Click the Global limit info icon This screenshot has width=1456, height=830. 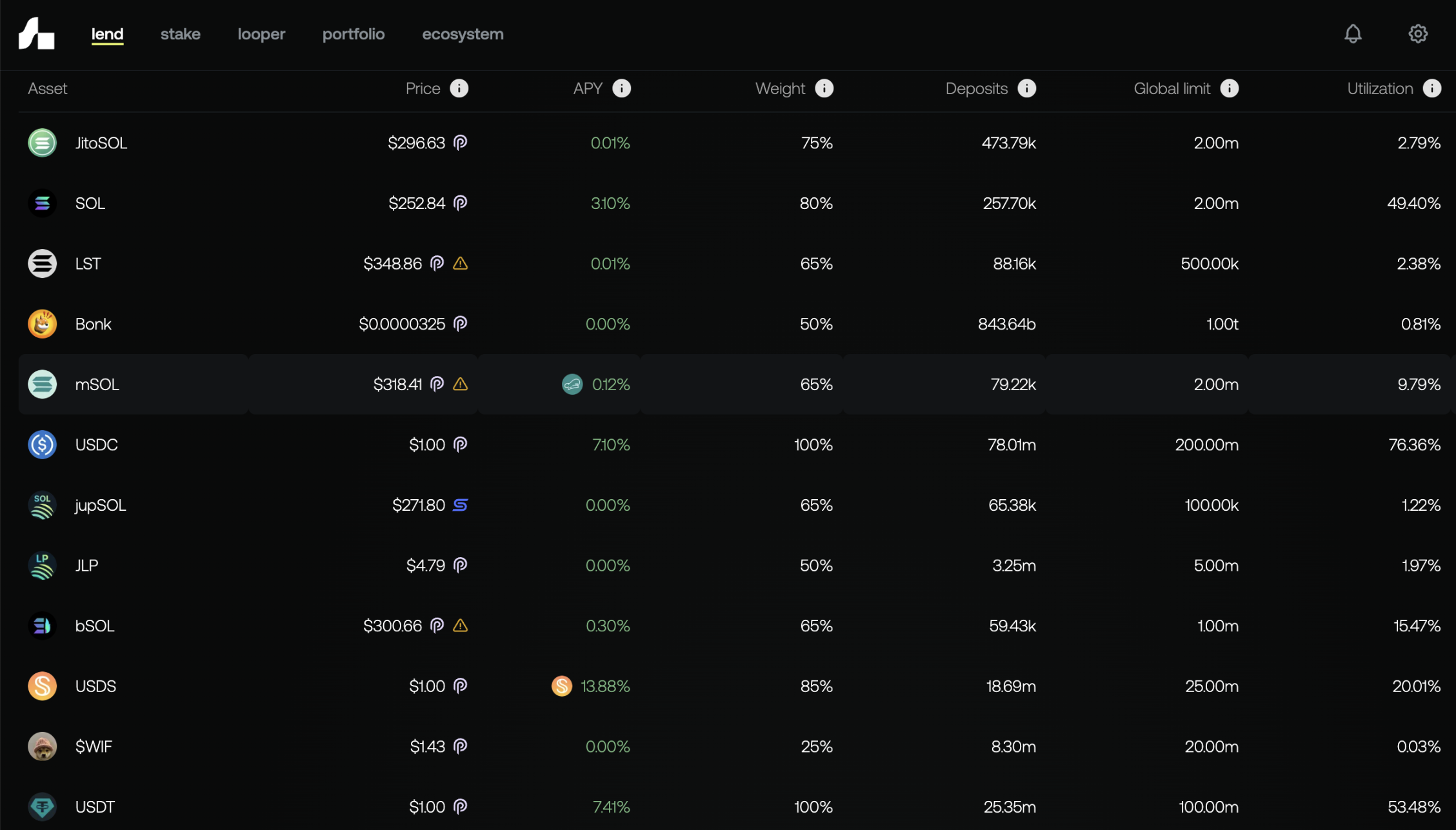[1229, 88]
